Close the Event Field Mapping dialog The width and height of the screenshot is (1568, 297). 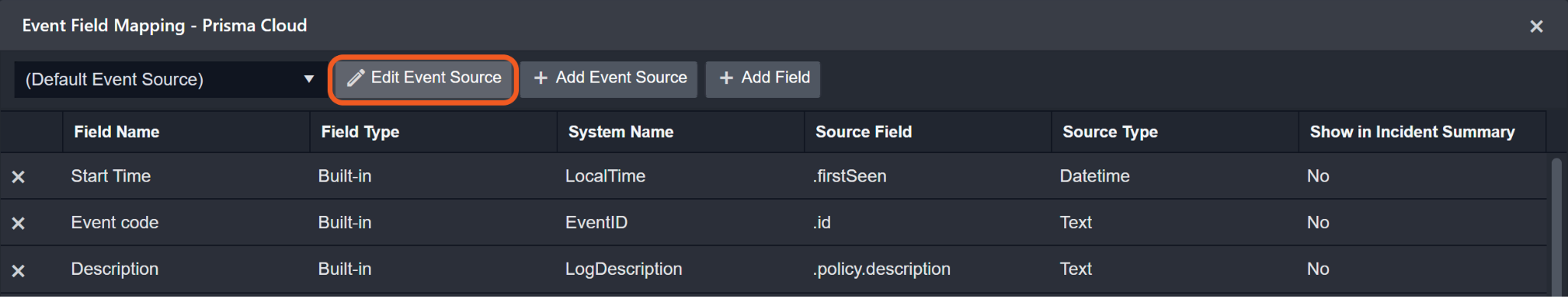[1536, 26]
